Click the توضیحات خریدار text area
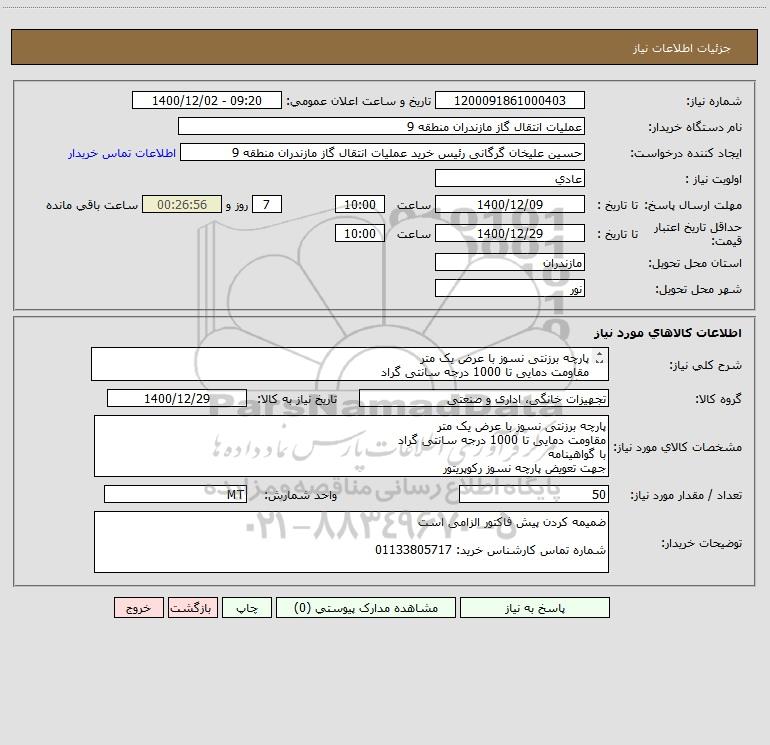The height and width of the screenshot is (745, 770). pyautogui.click(x=351, y=542)
